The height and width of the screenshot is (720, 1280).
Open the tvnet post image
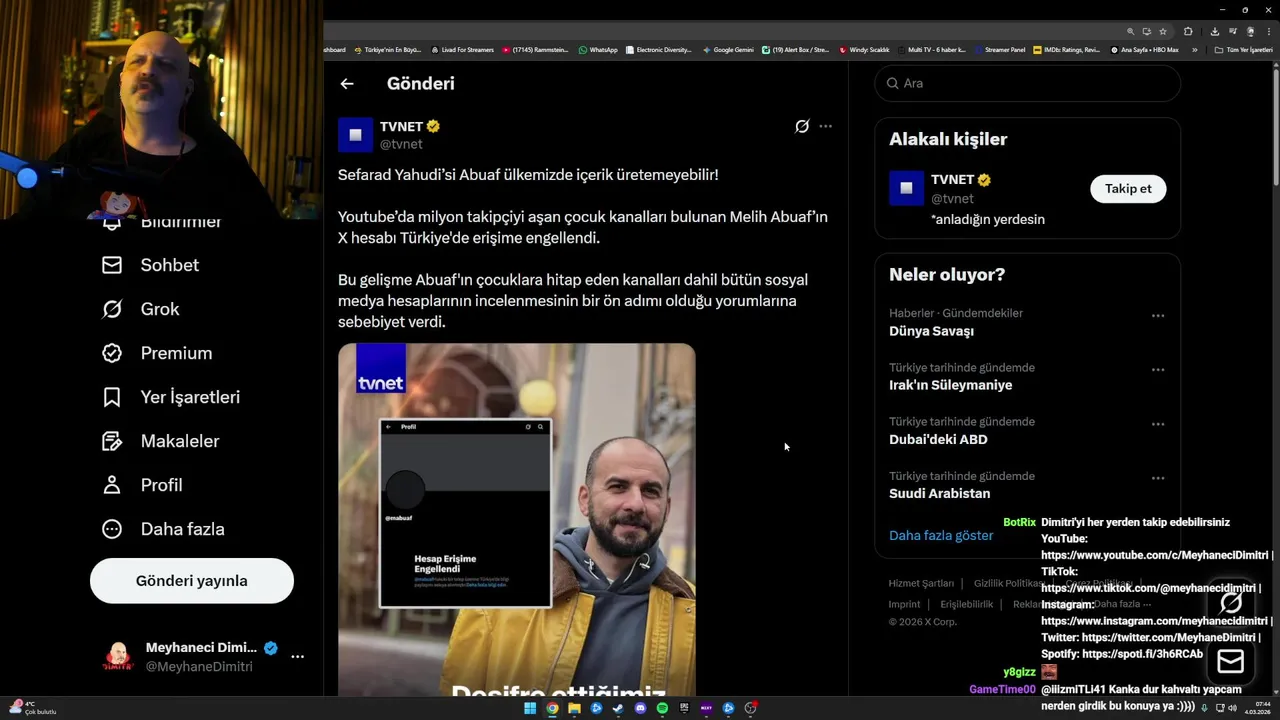tap(516, 520)
